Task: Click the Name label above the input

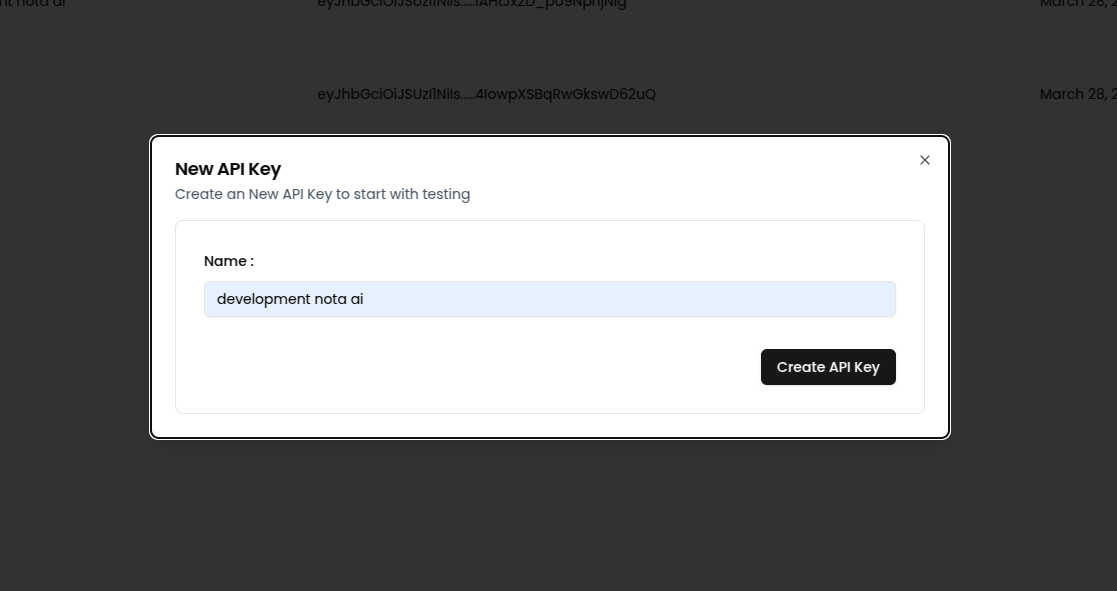Action: click(228, 261)
